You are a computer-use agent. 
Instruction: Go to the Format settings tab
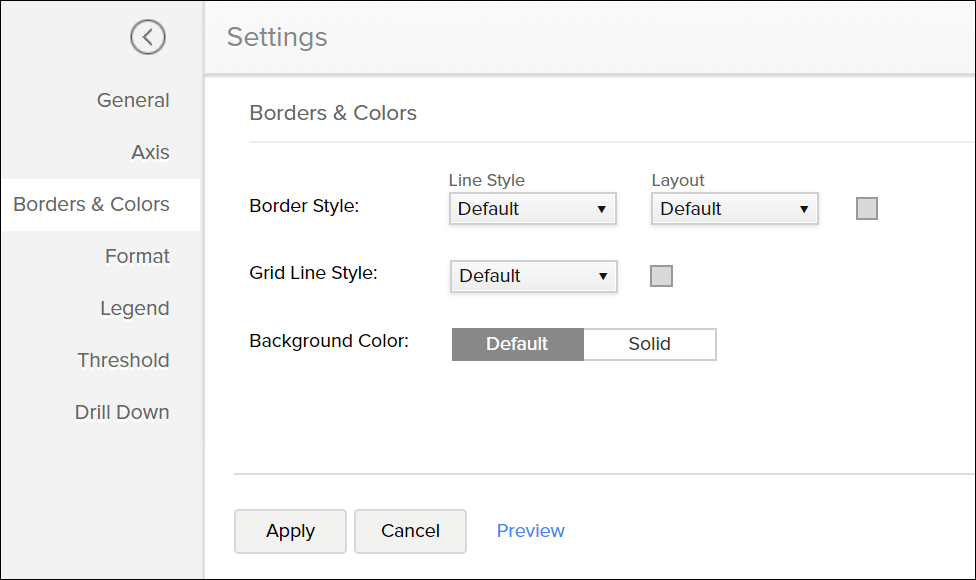coord(137,256)
